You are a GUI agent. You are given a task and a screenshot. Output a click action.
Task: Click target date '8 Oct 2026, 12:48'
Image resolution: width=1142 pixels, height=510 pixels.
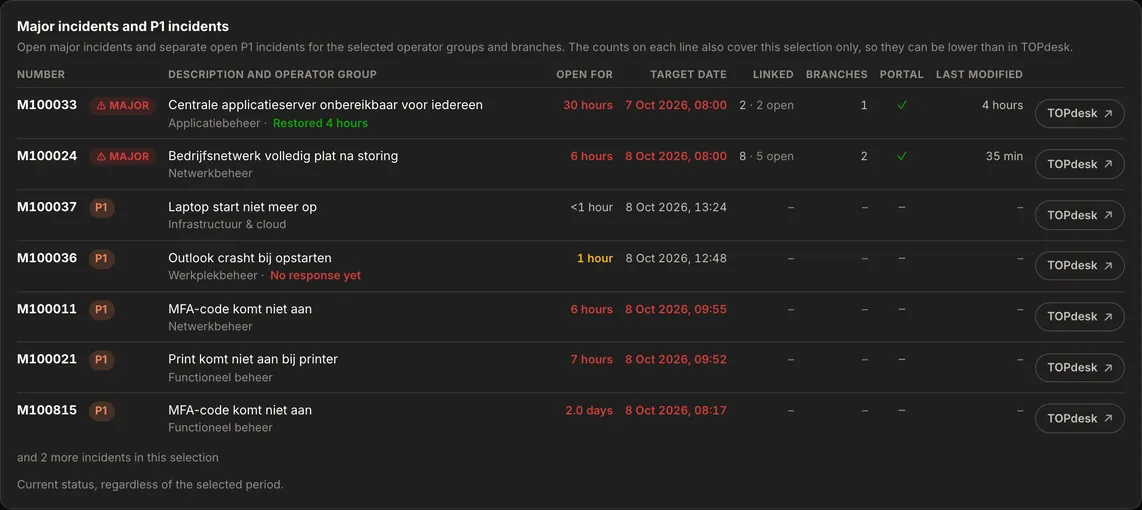[676, 258]
